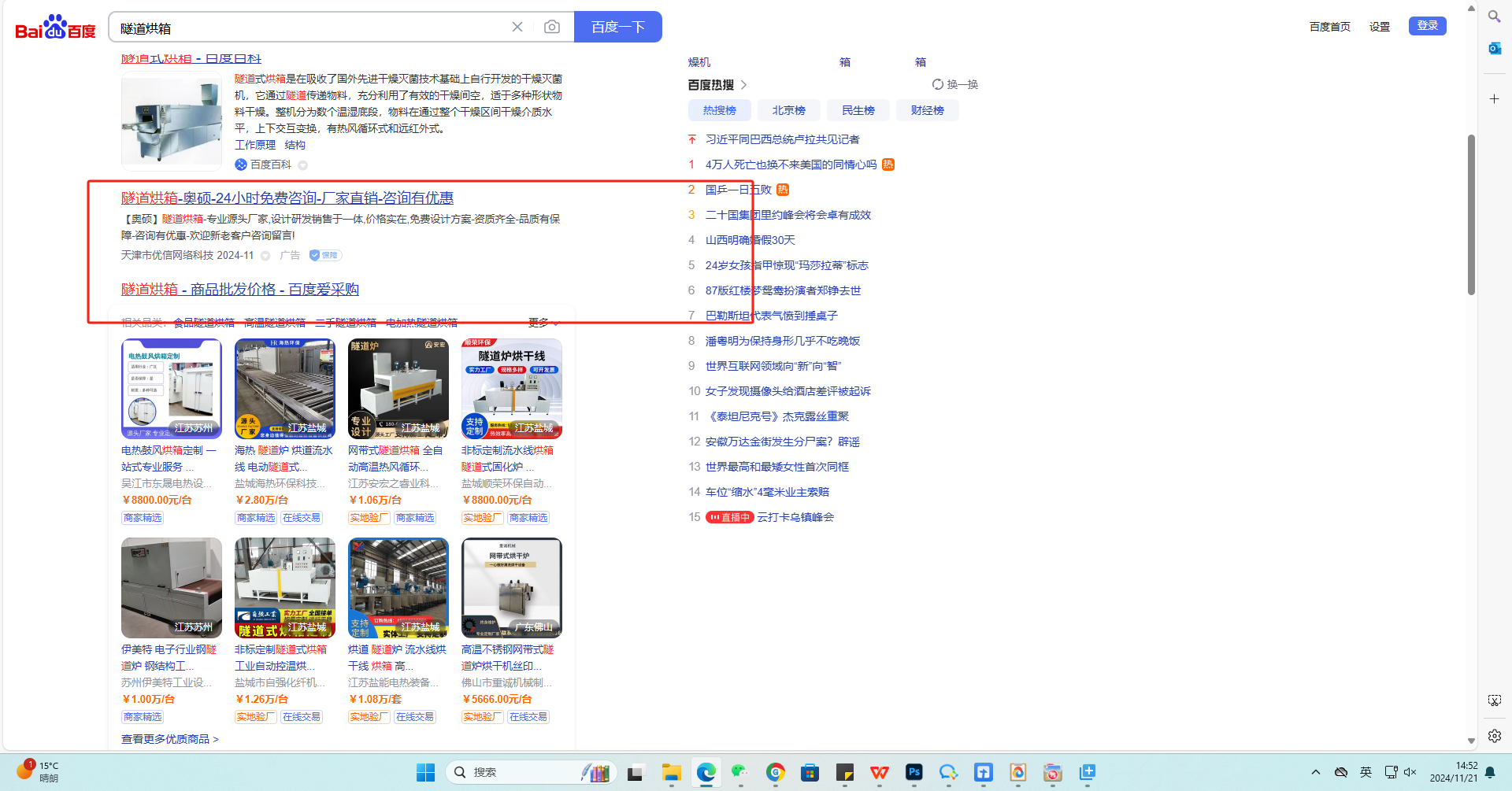The height and width of the screenshot is (791, 1512).
Task: Open the weather widget showing 15°C
Action: (x=38, y=771)
